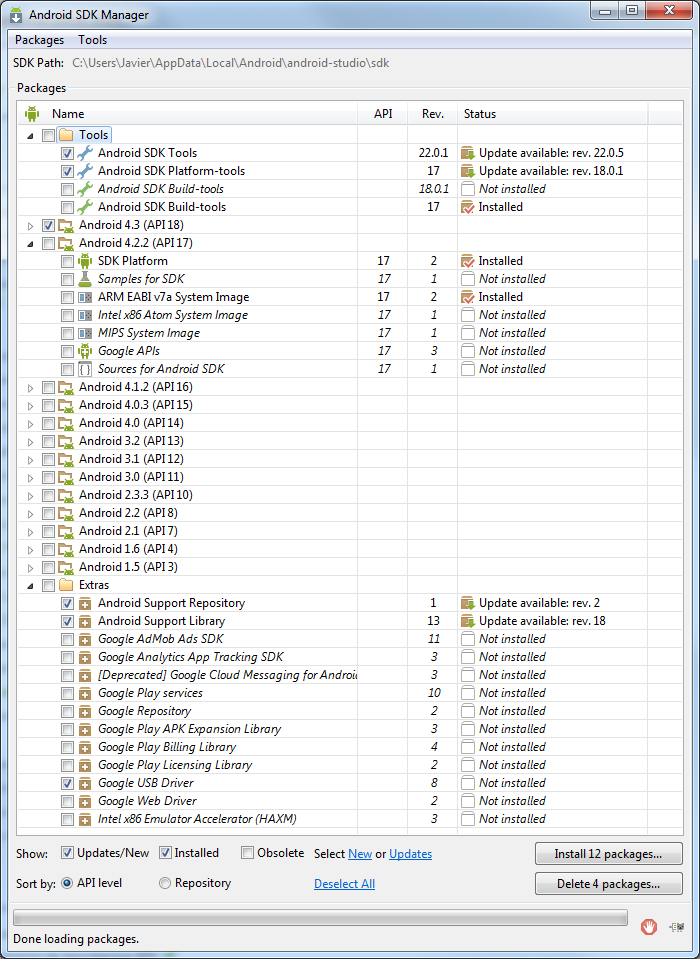Toggle the Updates/New show checkbox

tap(67, 853)
